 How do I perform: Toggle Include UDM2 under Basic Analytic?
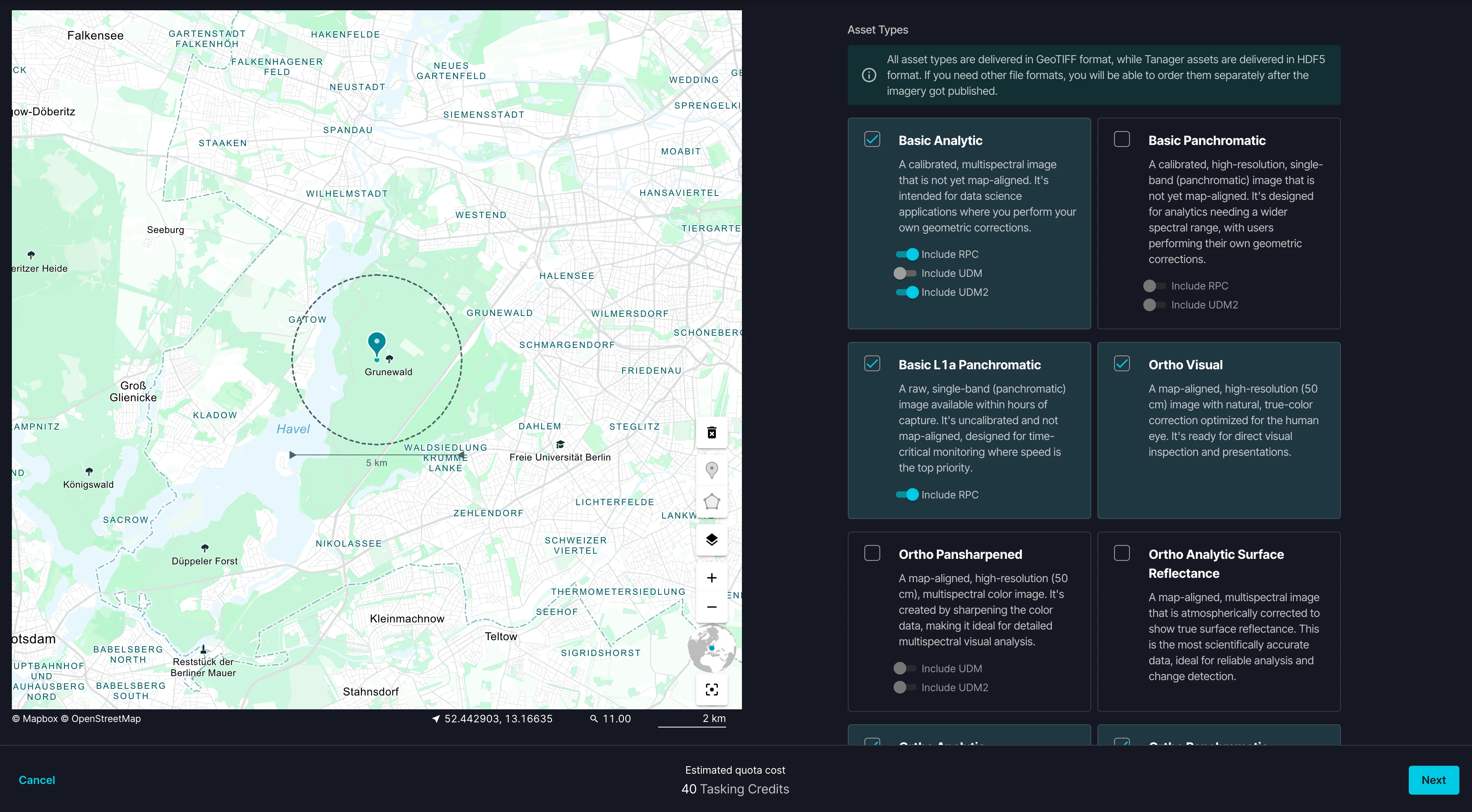[x=907, y=292]
